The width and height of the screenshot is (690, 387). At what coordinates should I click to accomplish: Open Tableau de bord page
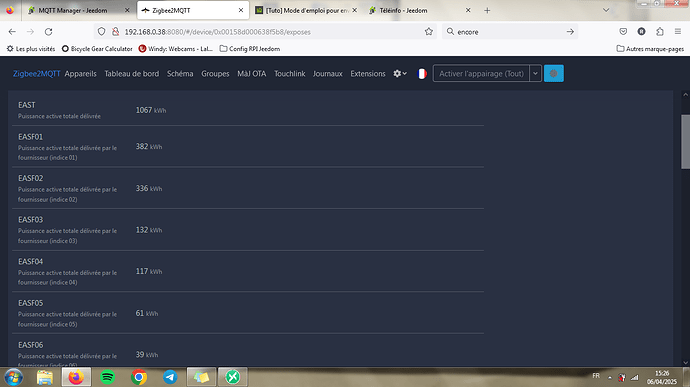coord(132,74)
